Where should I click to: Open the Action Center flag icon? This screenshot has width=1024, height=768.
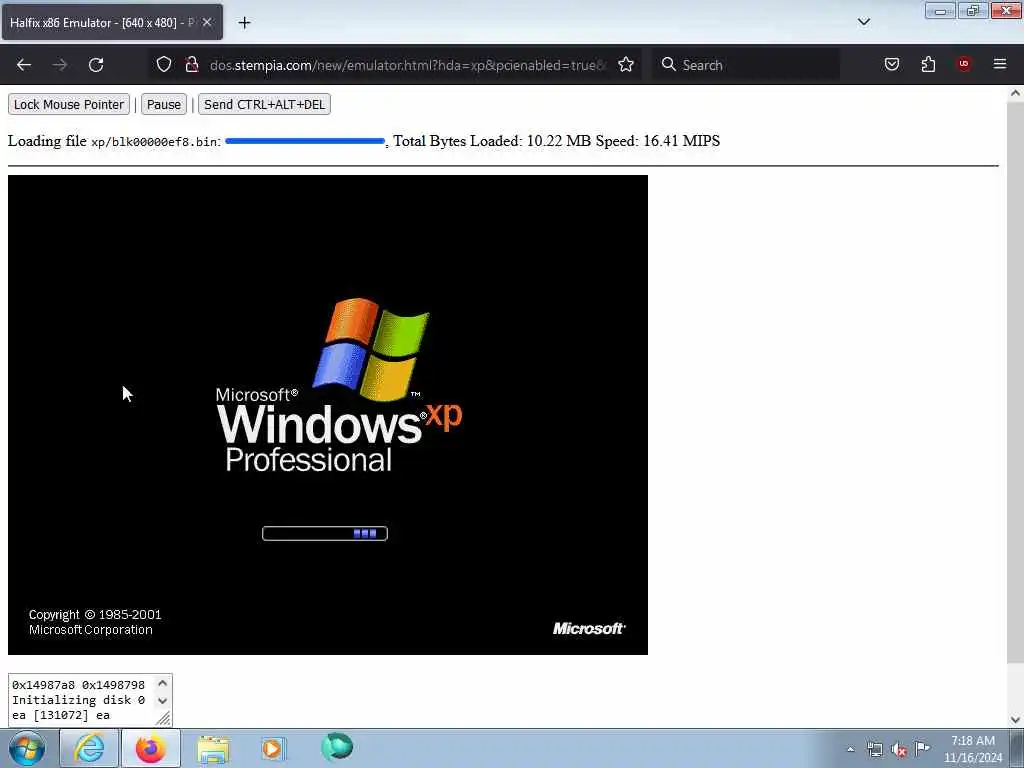922,748
